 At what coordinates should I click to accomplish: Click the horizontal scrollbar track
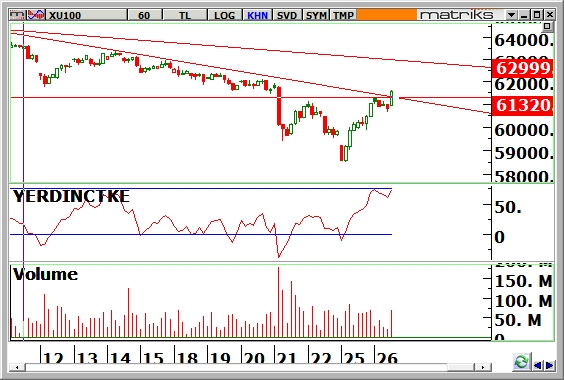tap(236, 367)
